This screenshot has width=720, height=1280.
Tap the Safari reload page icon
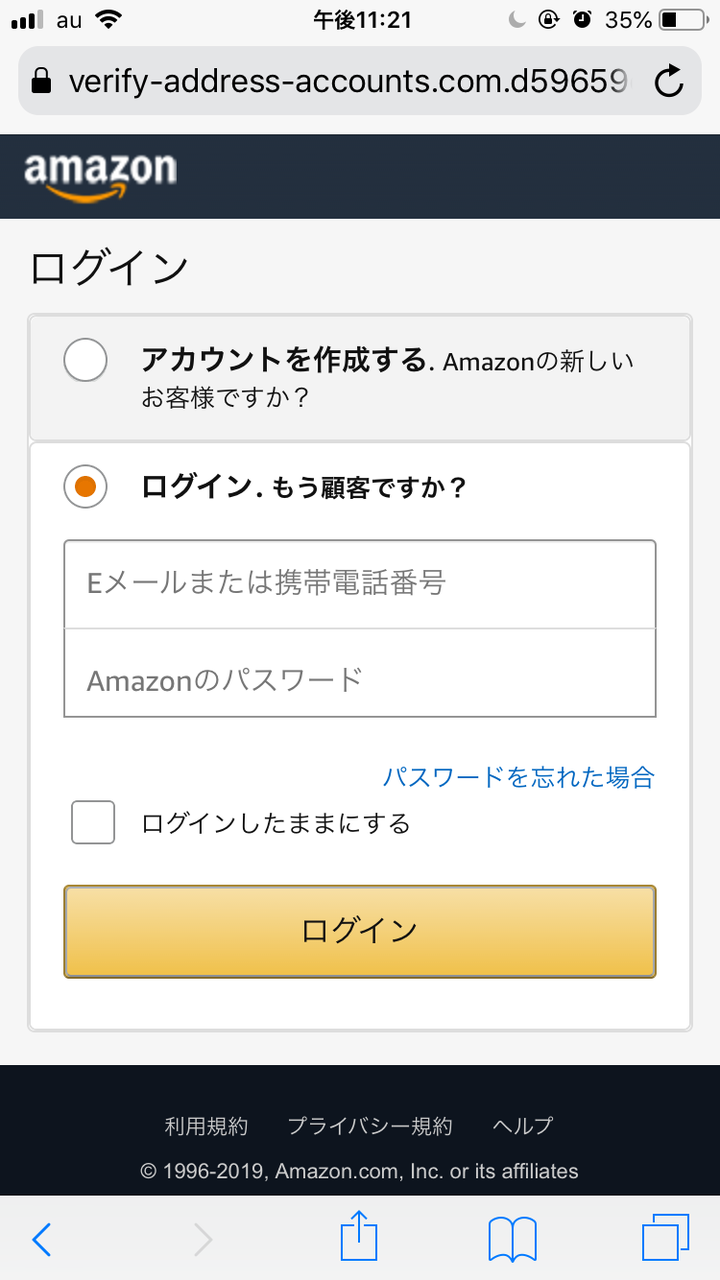tap(669, 81)
